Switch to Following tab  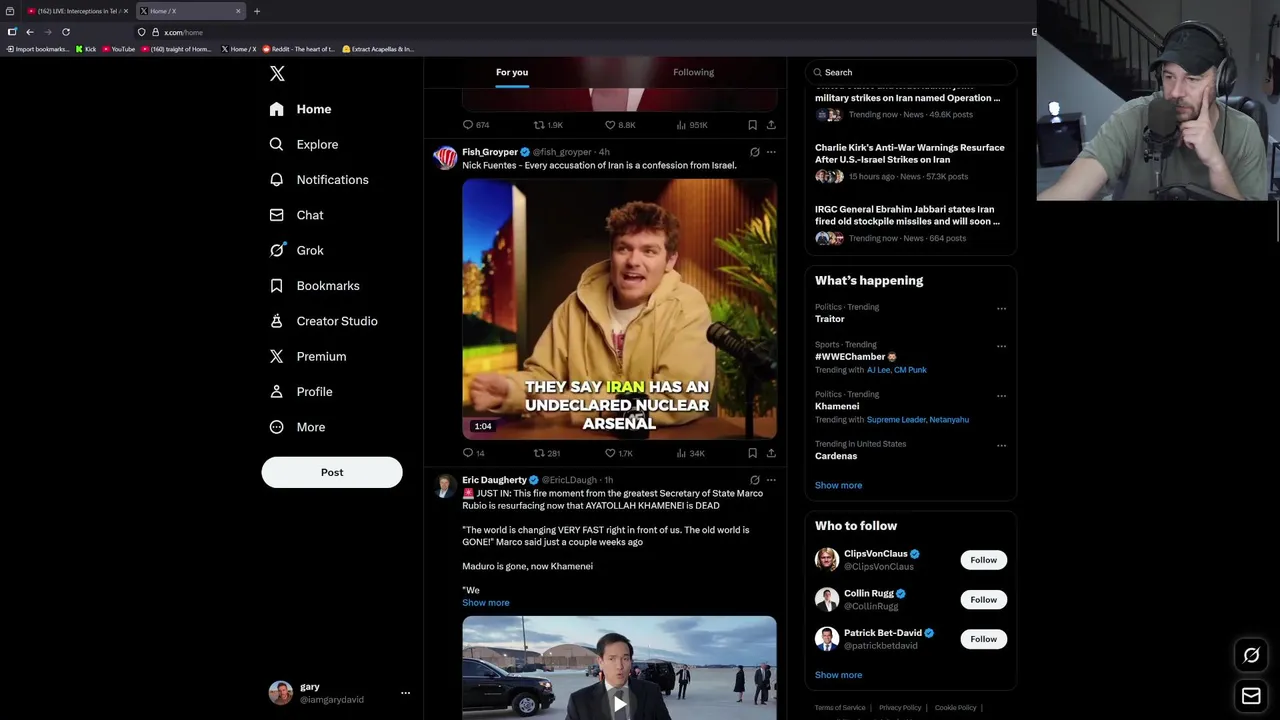pos(693,72)
